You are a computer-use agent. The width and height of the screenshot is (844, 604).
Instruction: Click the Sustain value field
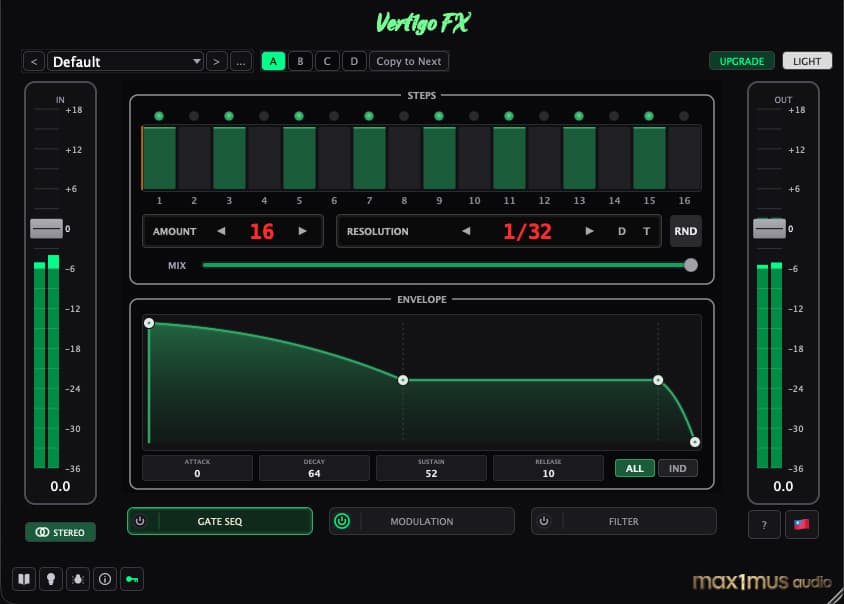click(431, 468)
